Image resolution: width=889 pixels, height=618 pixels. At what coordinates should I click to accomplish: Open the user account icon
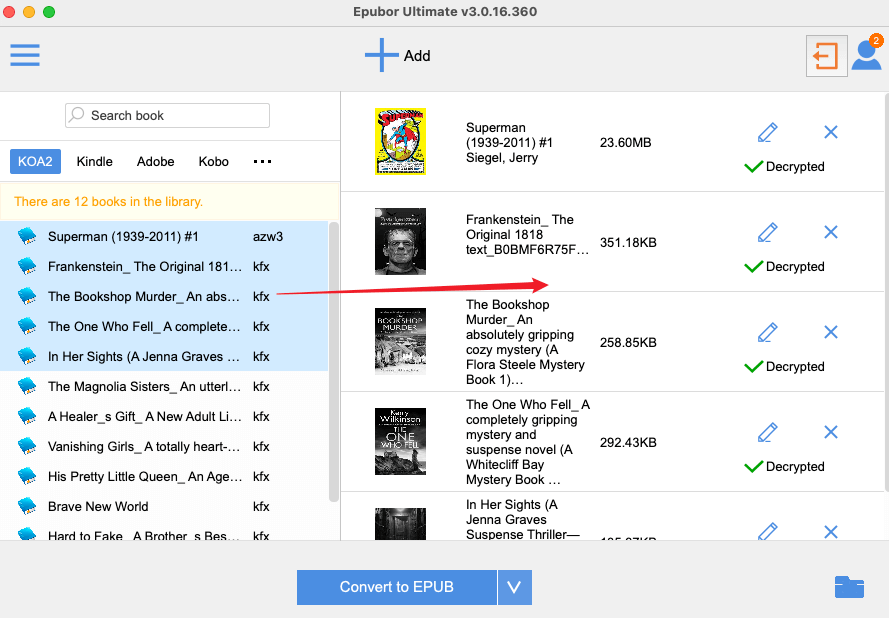[x=867, y=56]
